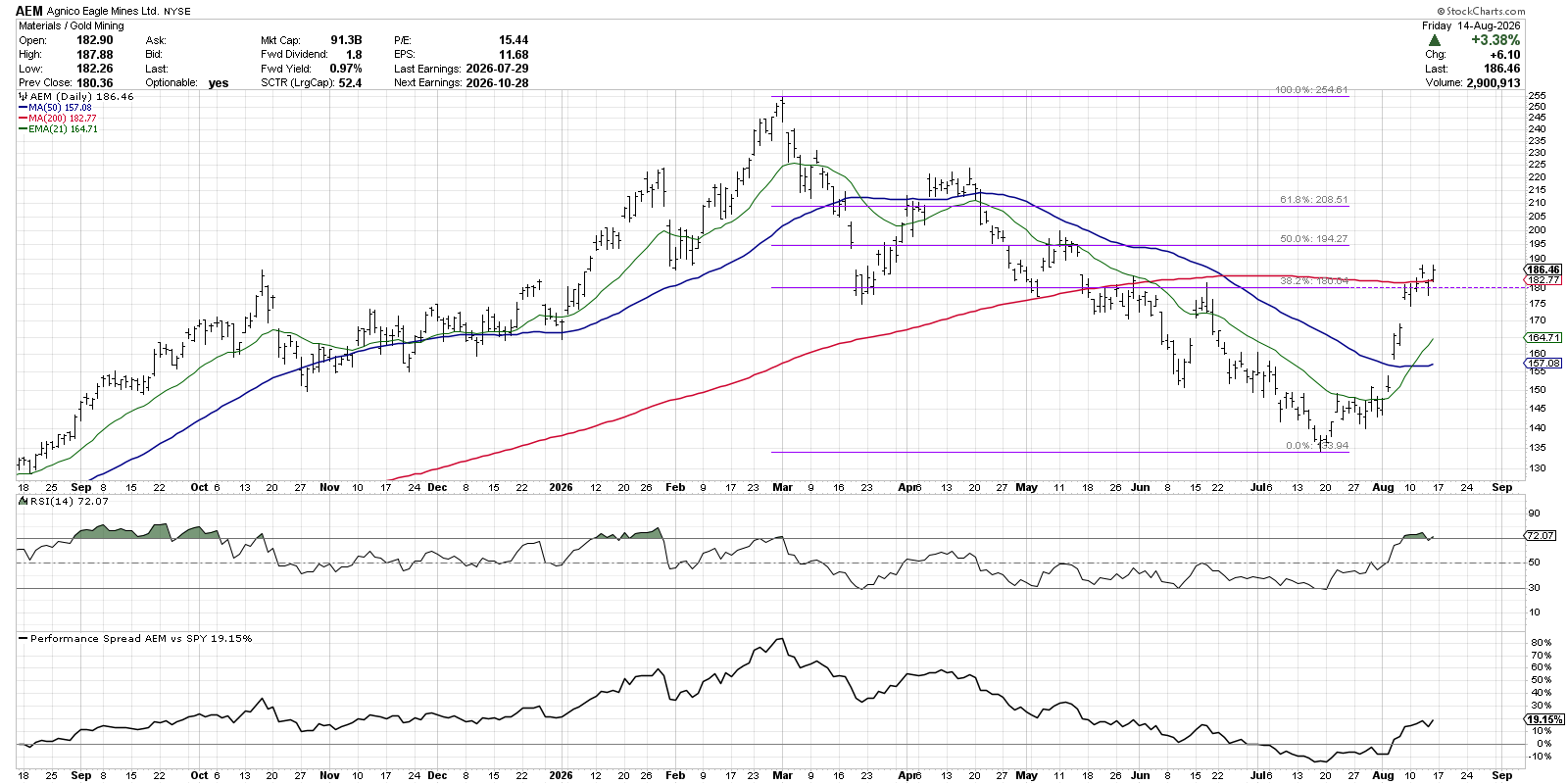The image size is (1568, 784).
Task: Click the MA(200) 182.77 legend text
Action: coord(63,119)
